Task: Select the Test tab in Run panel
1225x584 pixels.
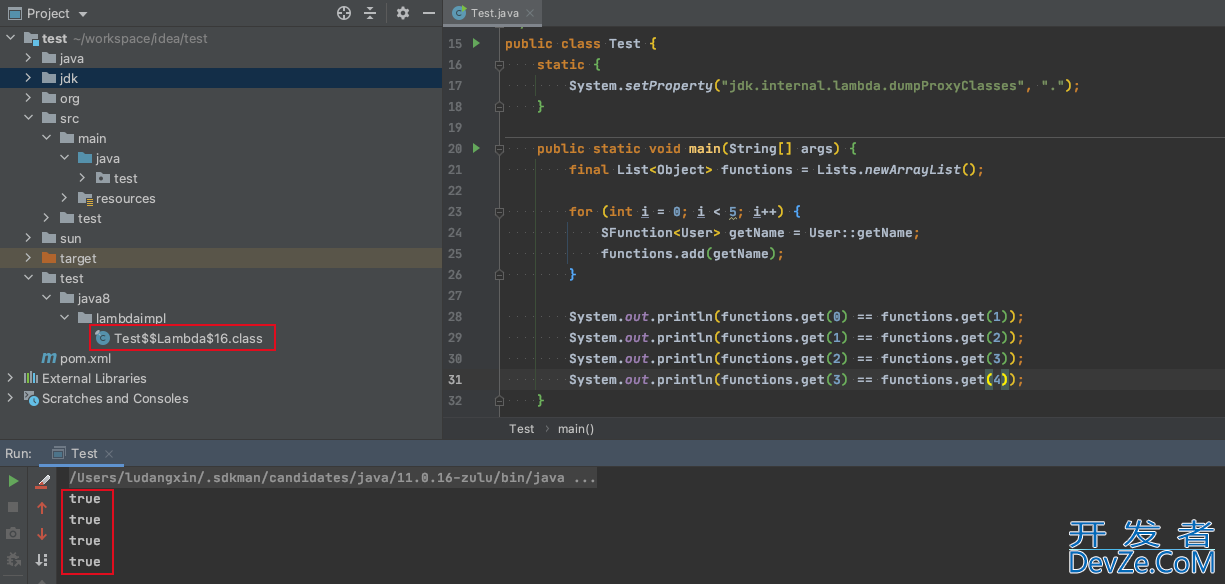Action: [84, 453]
